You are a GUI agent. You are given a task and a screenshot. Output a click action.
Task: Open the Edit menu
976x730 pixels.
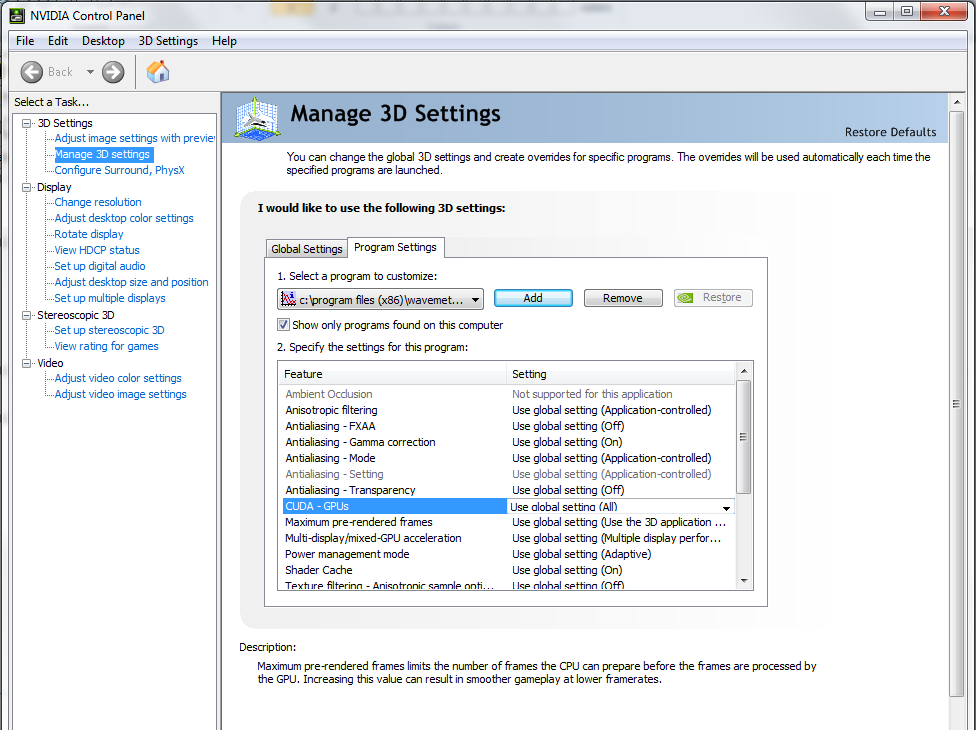click(58, 41)
